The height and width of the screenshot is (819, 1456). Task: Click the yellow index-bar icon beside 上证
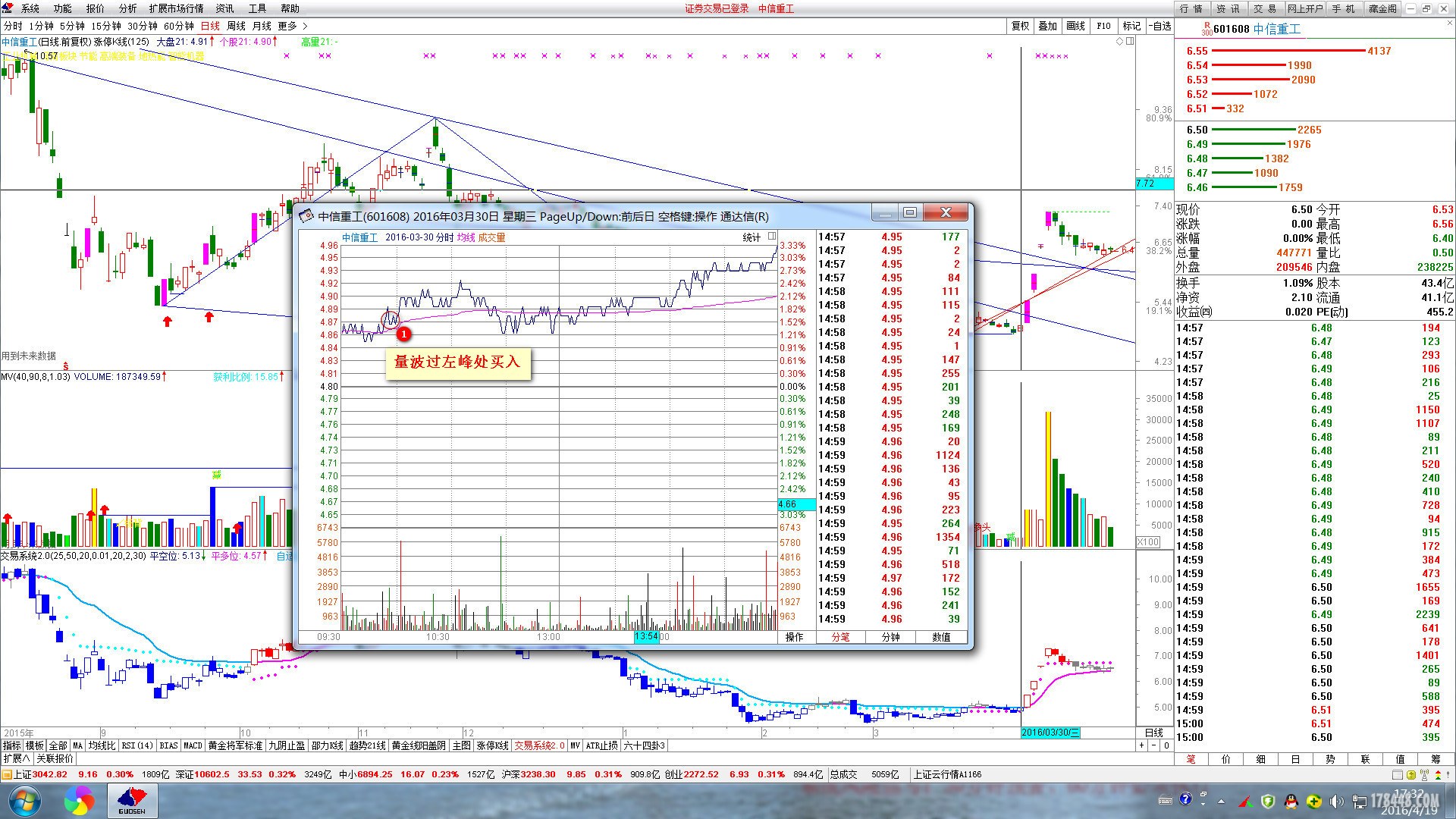(6, 774)
